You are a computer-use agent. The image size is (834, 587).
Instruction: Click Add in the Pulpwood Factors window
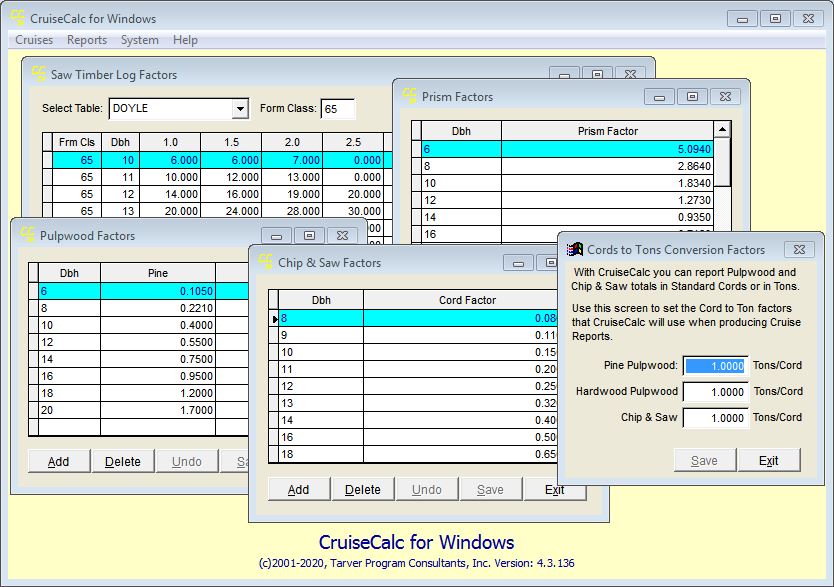coord(59,461)
